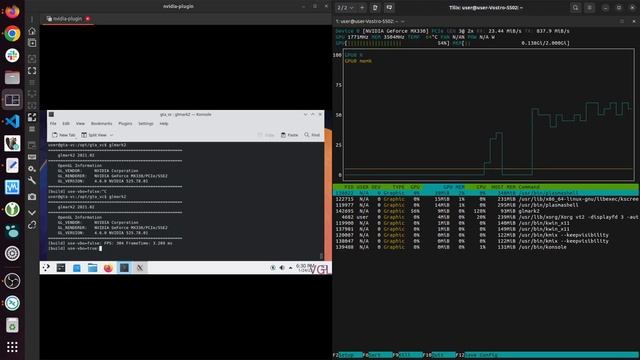The width and height of the screenshot is (640, 360).
Task: Open Show Applications grid in the dock
Action: 12,347
